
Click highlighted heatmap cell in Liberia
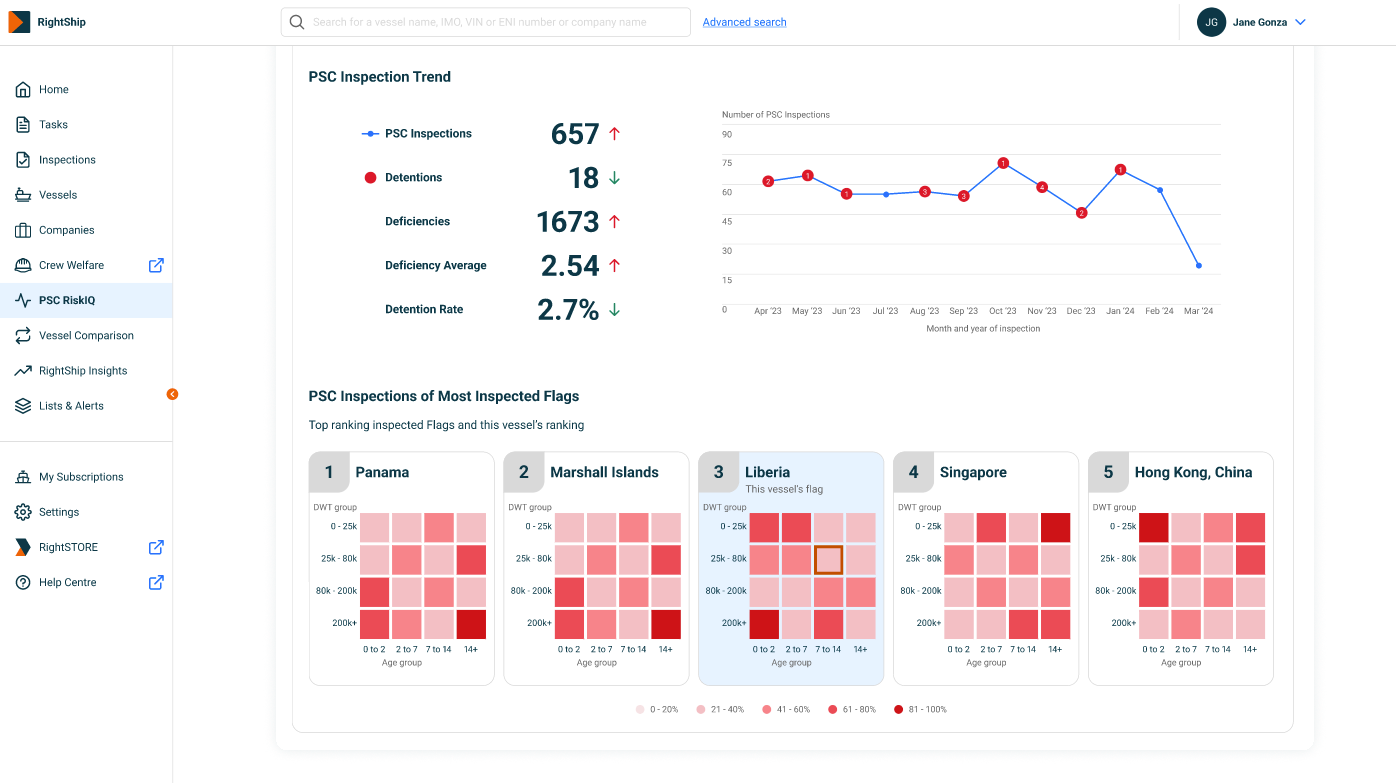tap(828, 559)
